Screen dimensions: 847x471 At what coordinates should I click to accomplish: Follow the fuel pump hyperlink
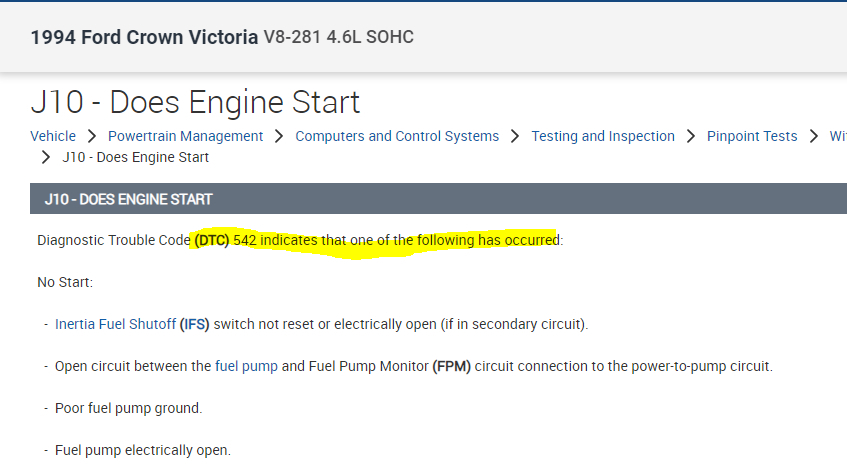246,366
